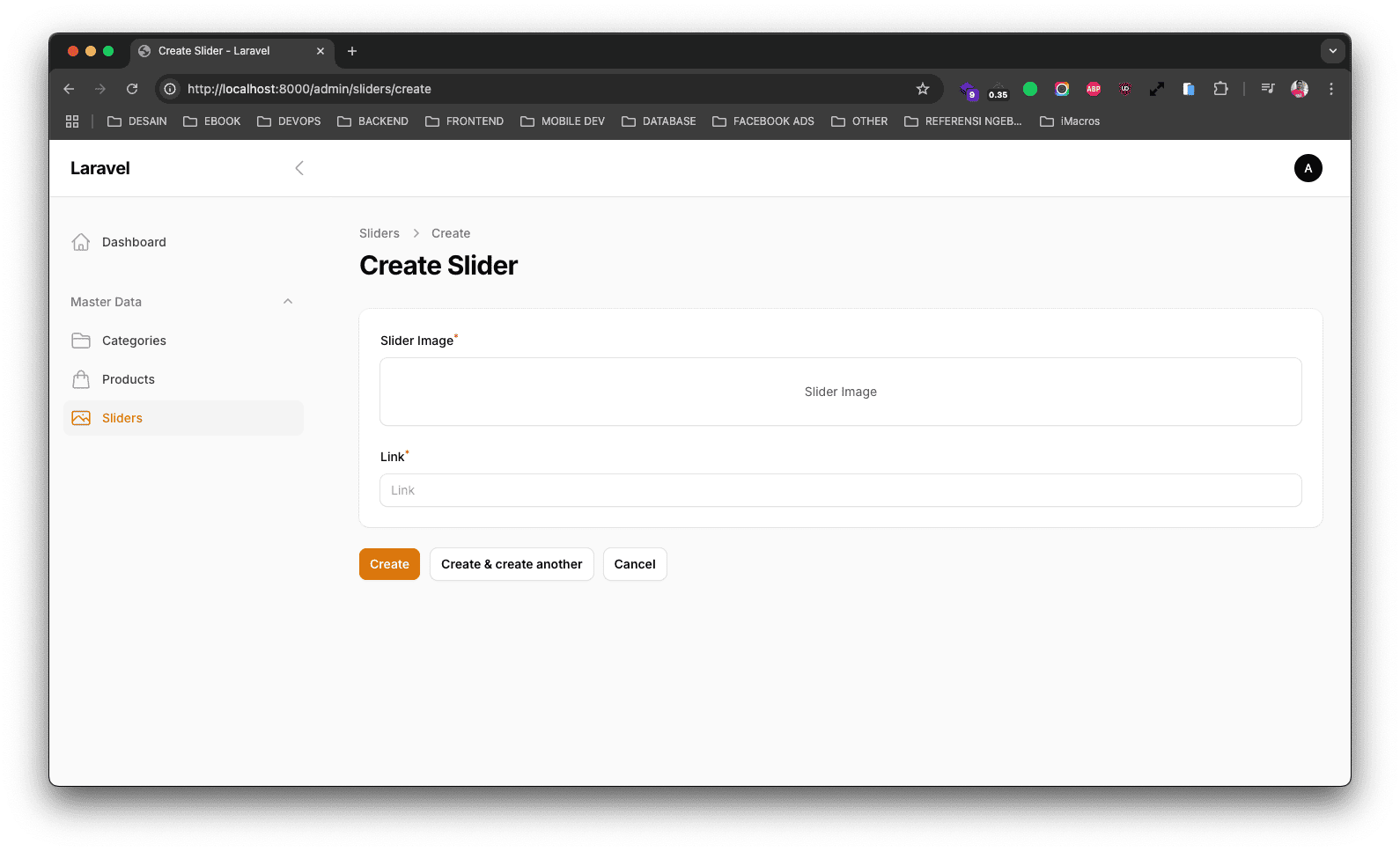Collapse the Master Data group
This screenshot has height=851, width=1400.
click(287, 302)
